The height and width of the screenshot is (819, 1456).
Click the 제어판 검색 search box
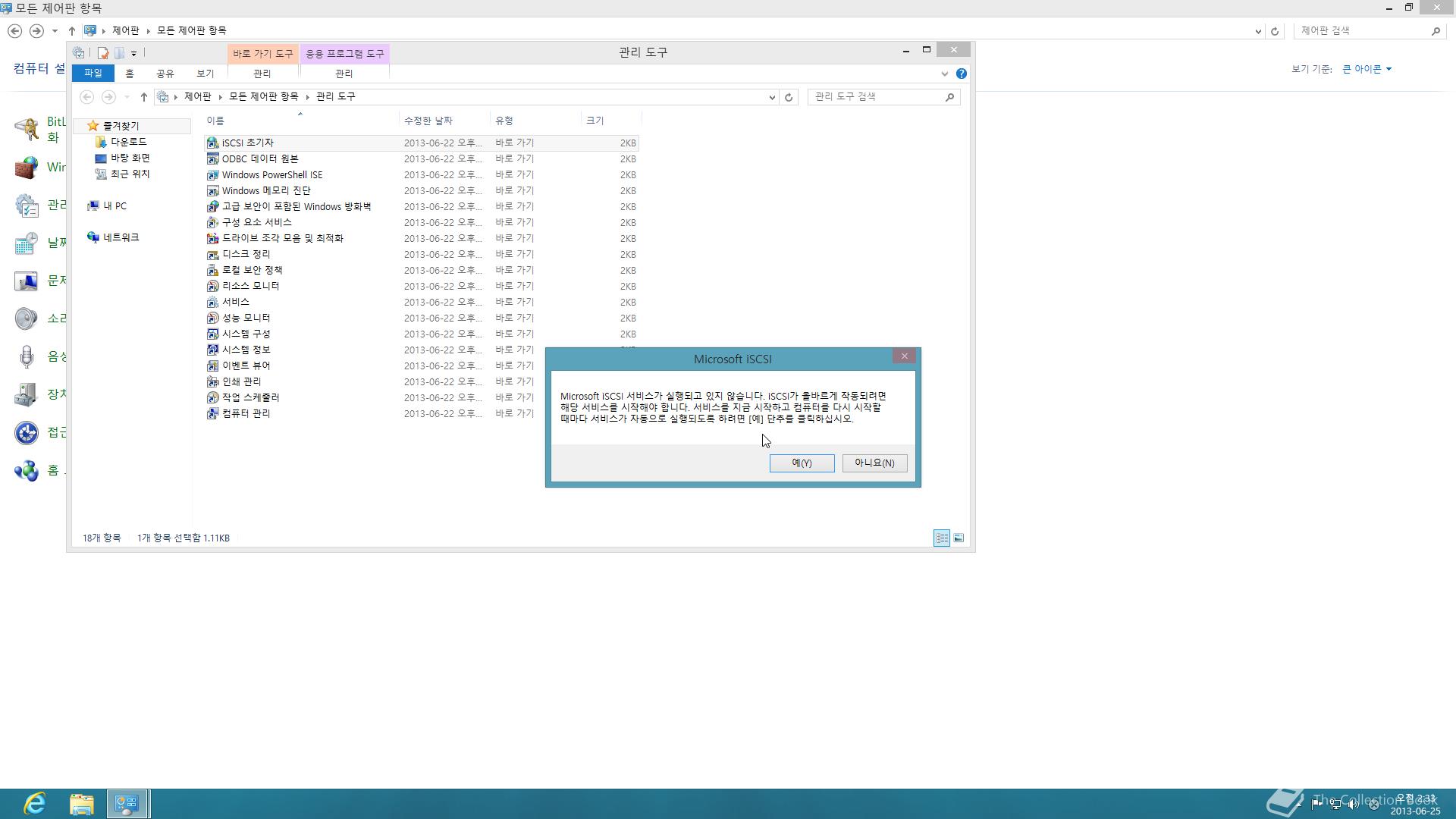coord(1369,31)
